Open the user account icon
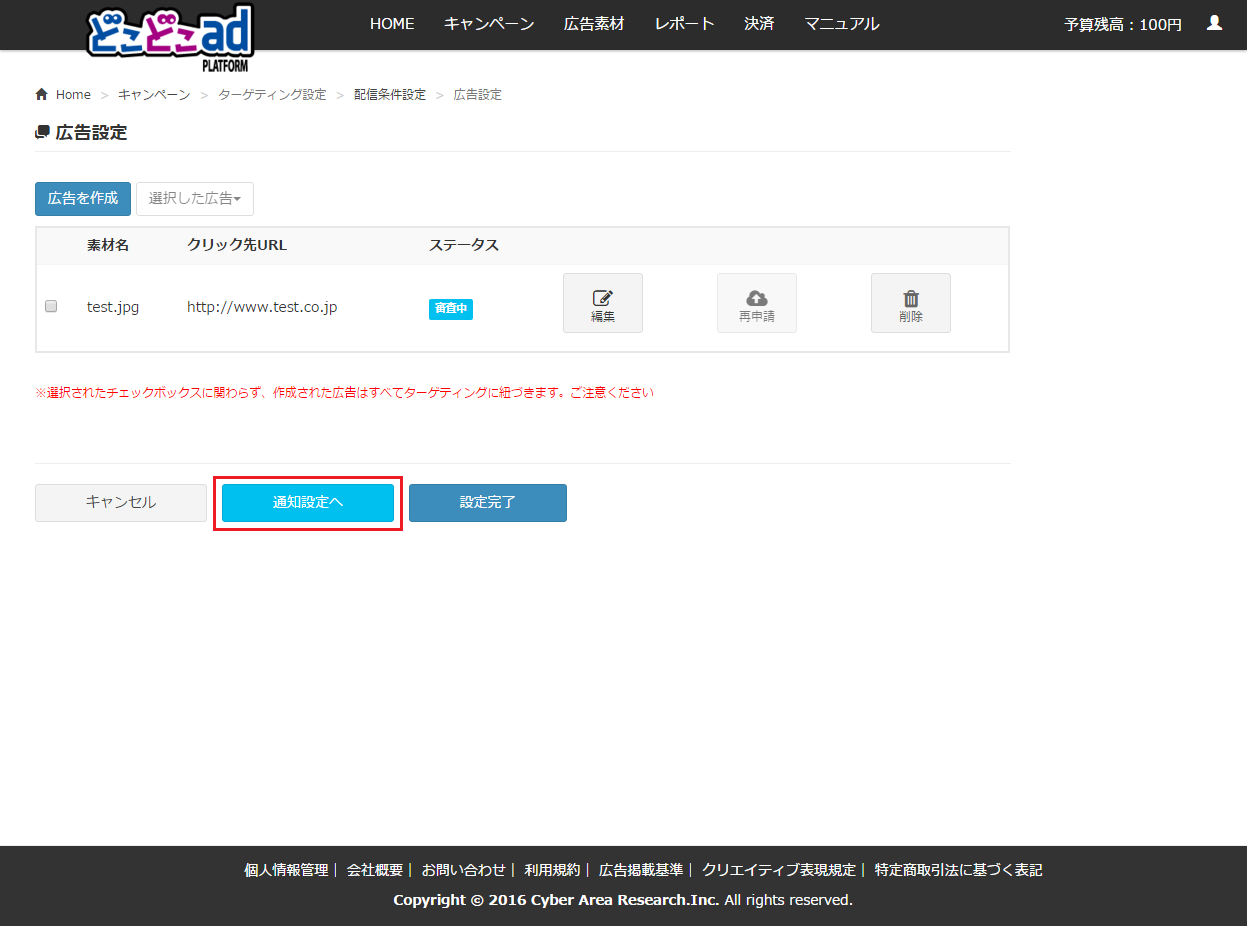 tap(1214, 23)
